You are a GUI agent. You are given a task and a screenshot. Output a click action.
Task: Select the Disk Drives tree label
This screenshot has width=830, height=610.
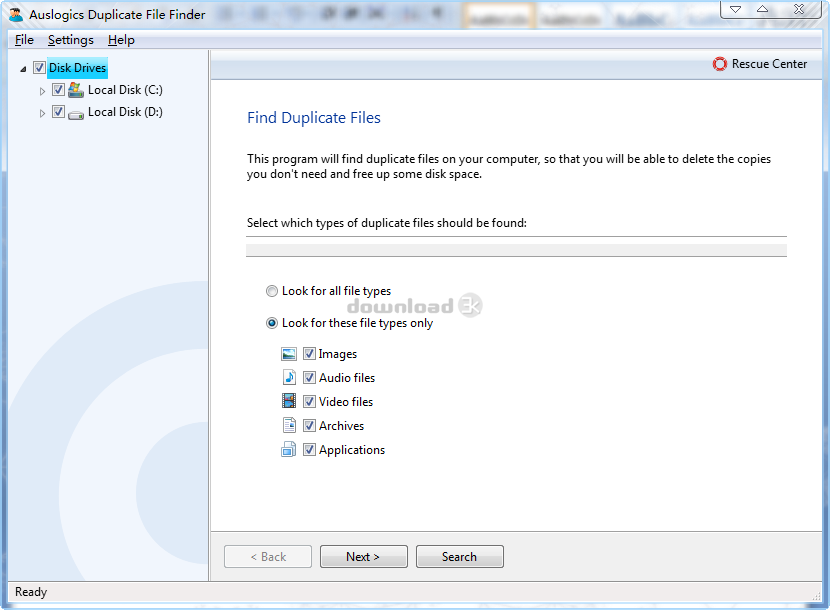pyautogui.click(x=77, y=68)
